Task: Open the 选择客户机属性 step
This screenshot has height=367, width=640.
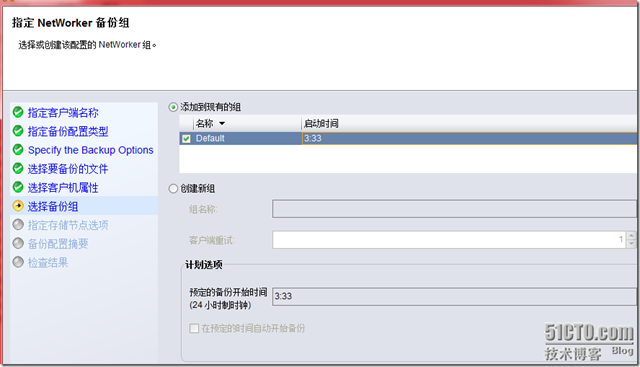Action: (x=63, y=188)
